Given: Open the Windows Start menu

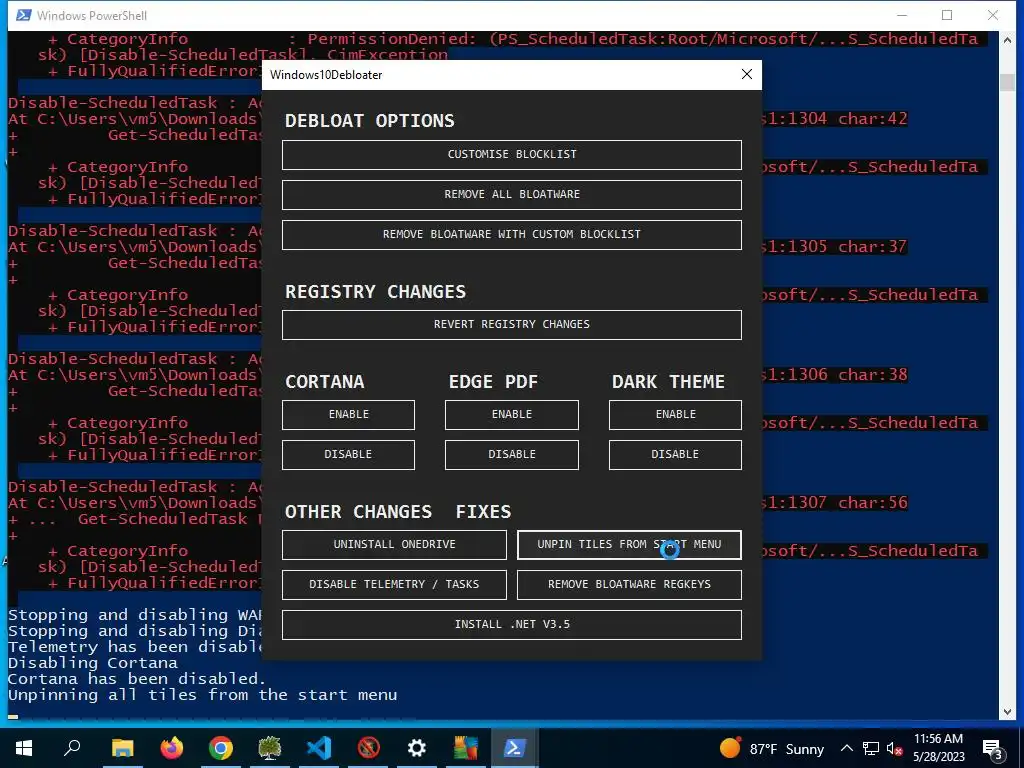Looking at the screenshot, I should [24, 748].
